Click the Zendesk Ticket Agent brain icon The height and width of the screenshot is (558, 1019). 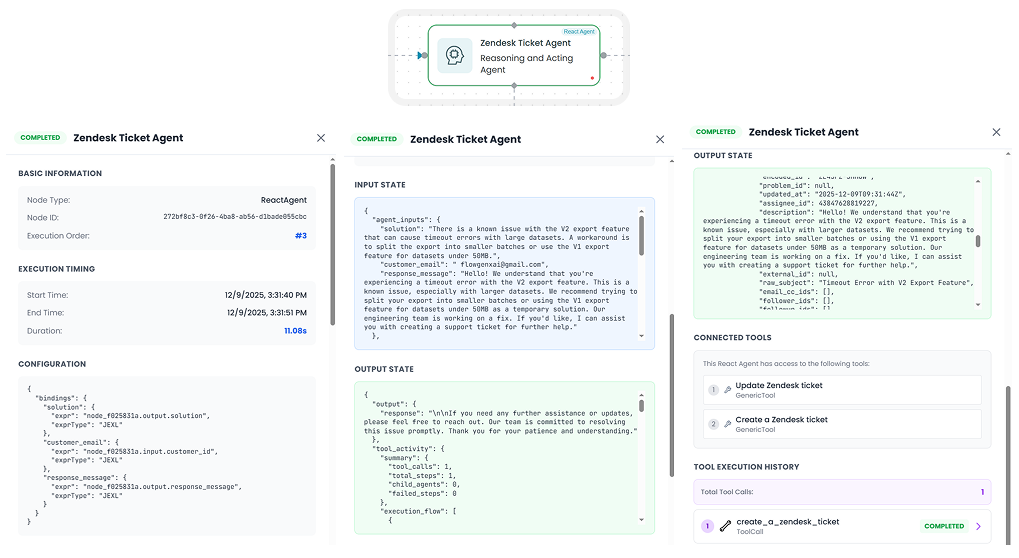(x=455, y=56)
